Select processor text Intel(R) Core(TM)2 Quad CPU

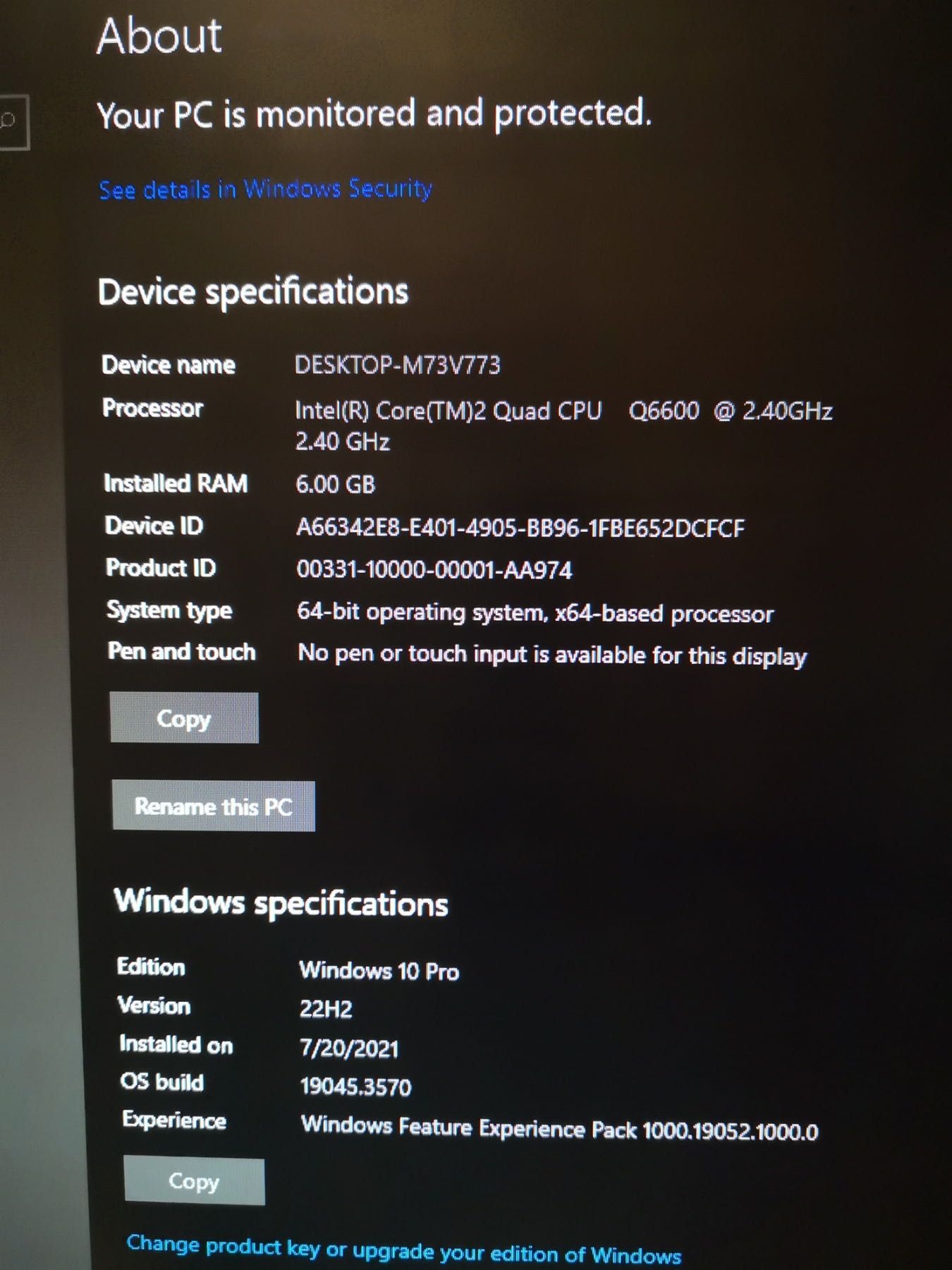pyautogui.click(x=448, y=411)
